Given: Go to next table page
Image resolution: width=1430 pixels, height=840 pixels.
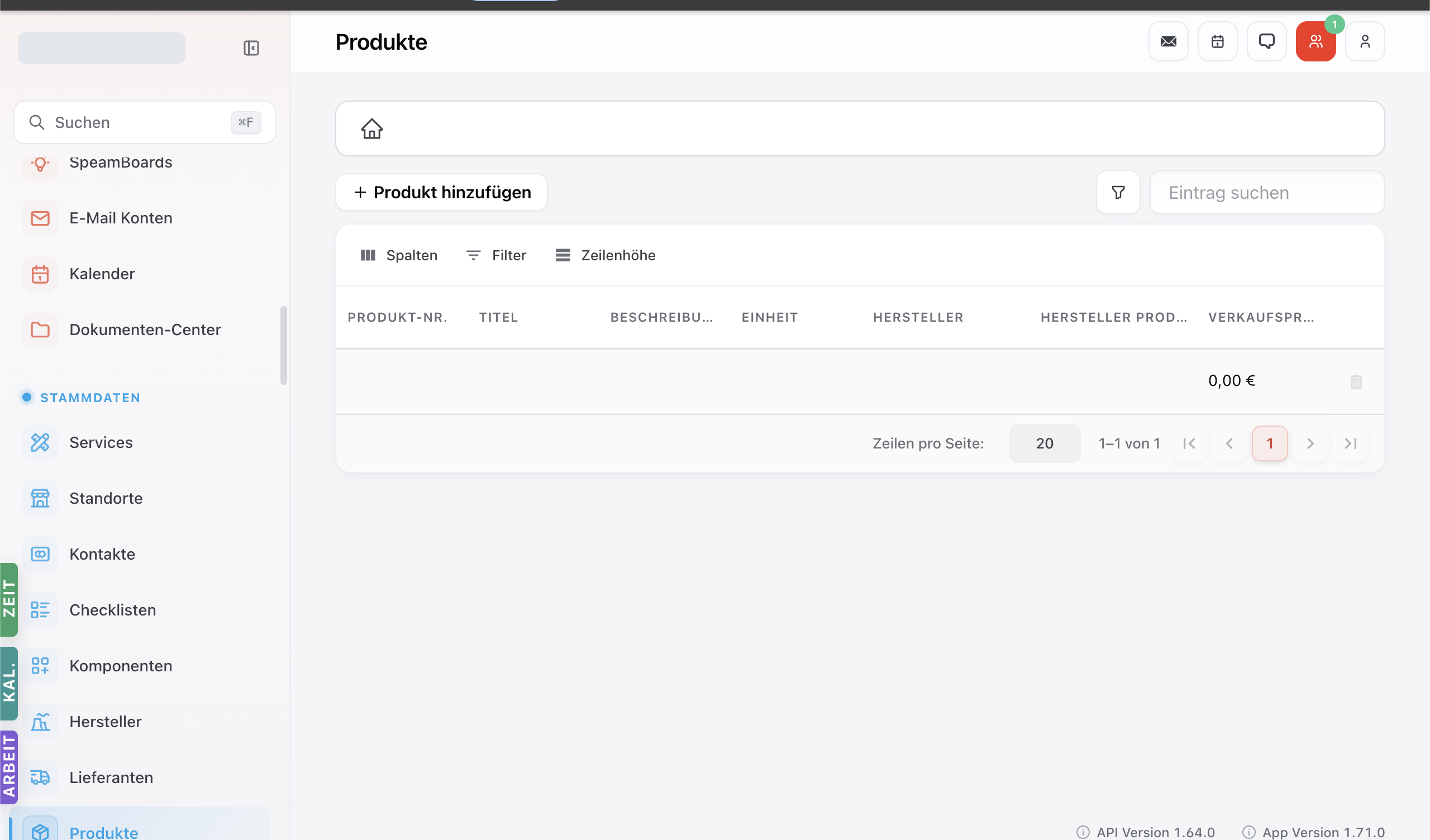Looking at the screenshot, I should tap(1310, 443).
